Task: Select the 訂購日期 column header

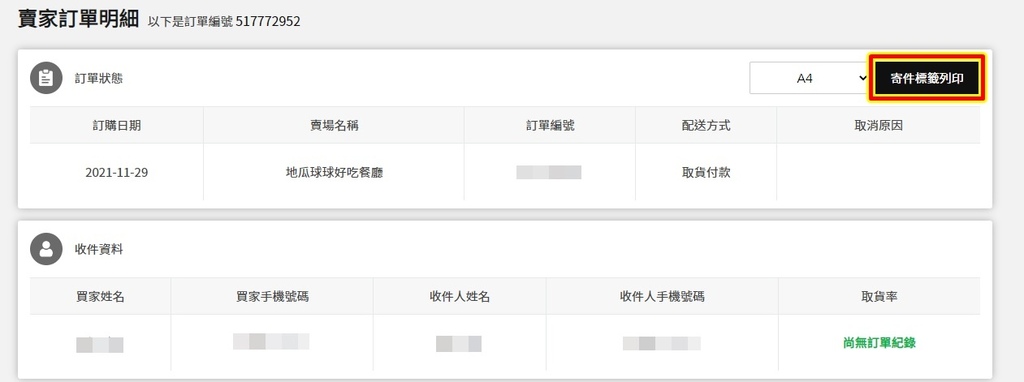Action: click(x=116, y=125)
